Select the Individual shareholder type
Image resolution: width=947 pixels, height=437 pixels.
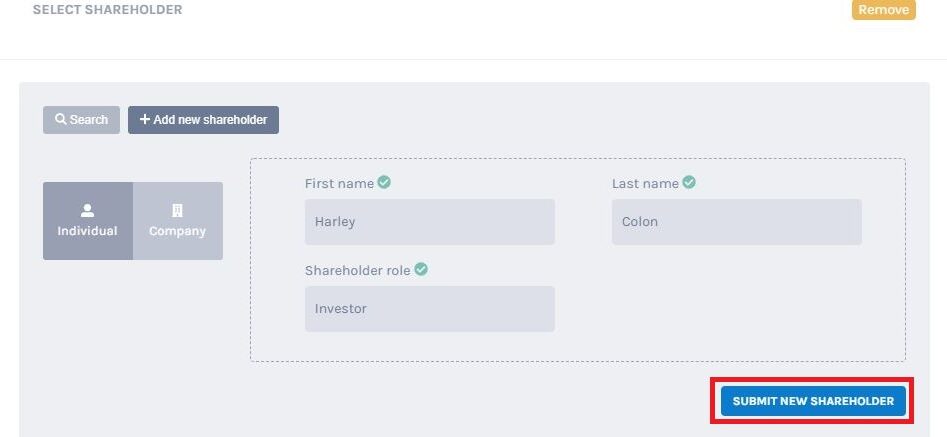coord(88,221)
